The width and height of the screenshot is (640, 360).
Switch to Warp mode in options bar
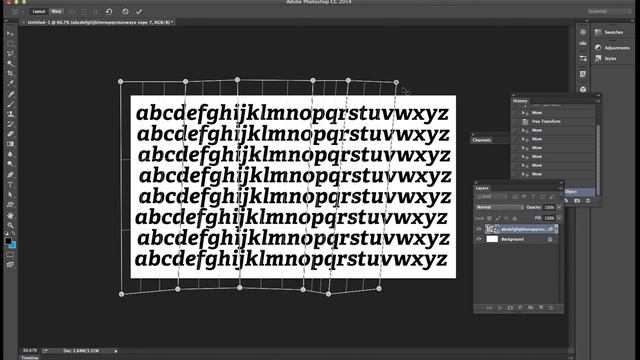(56, 11)
